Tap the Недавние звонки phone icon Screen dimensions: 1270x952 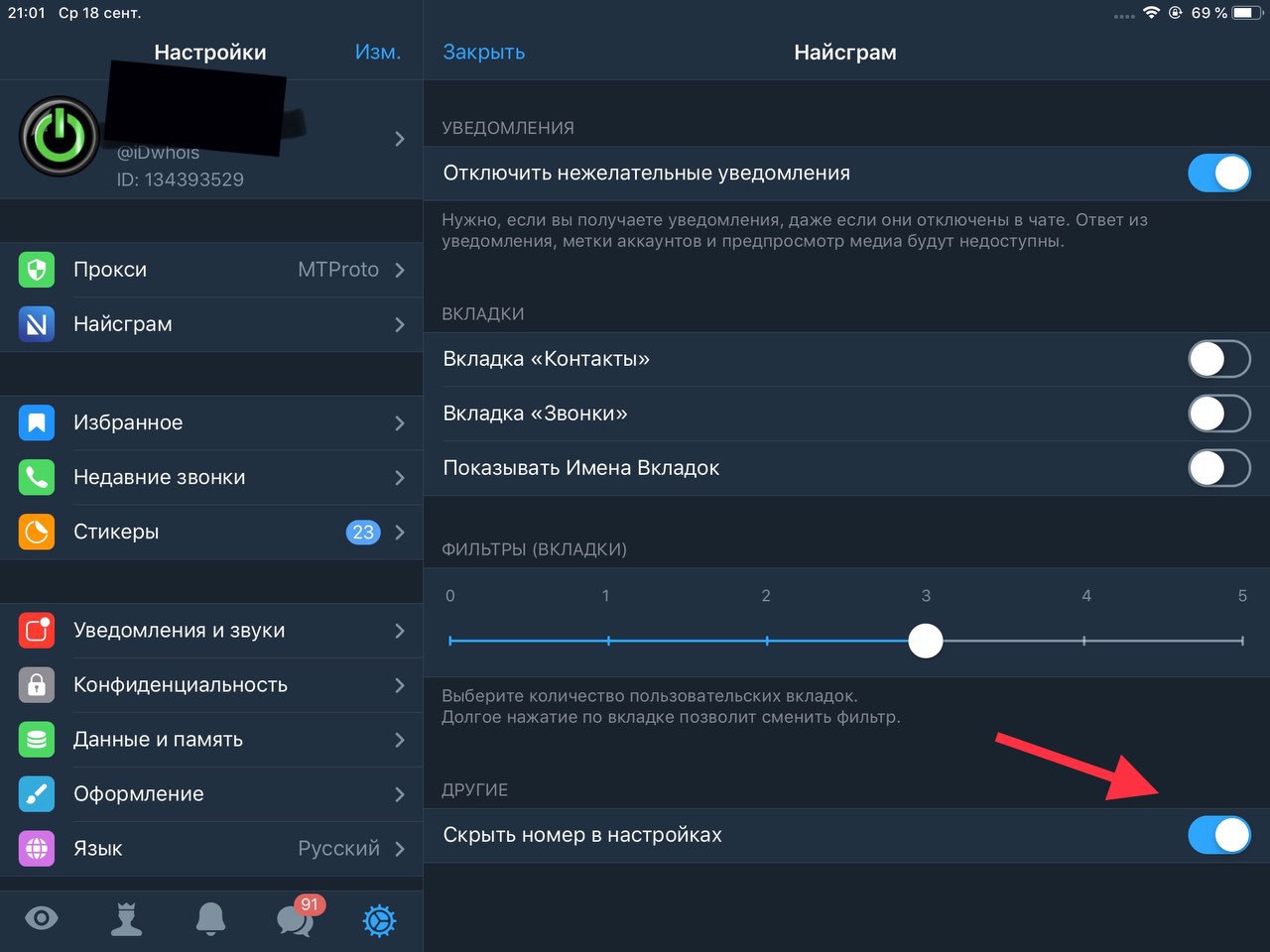[x=37, y=477]
